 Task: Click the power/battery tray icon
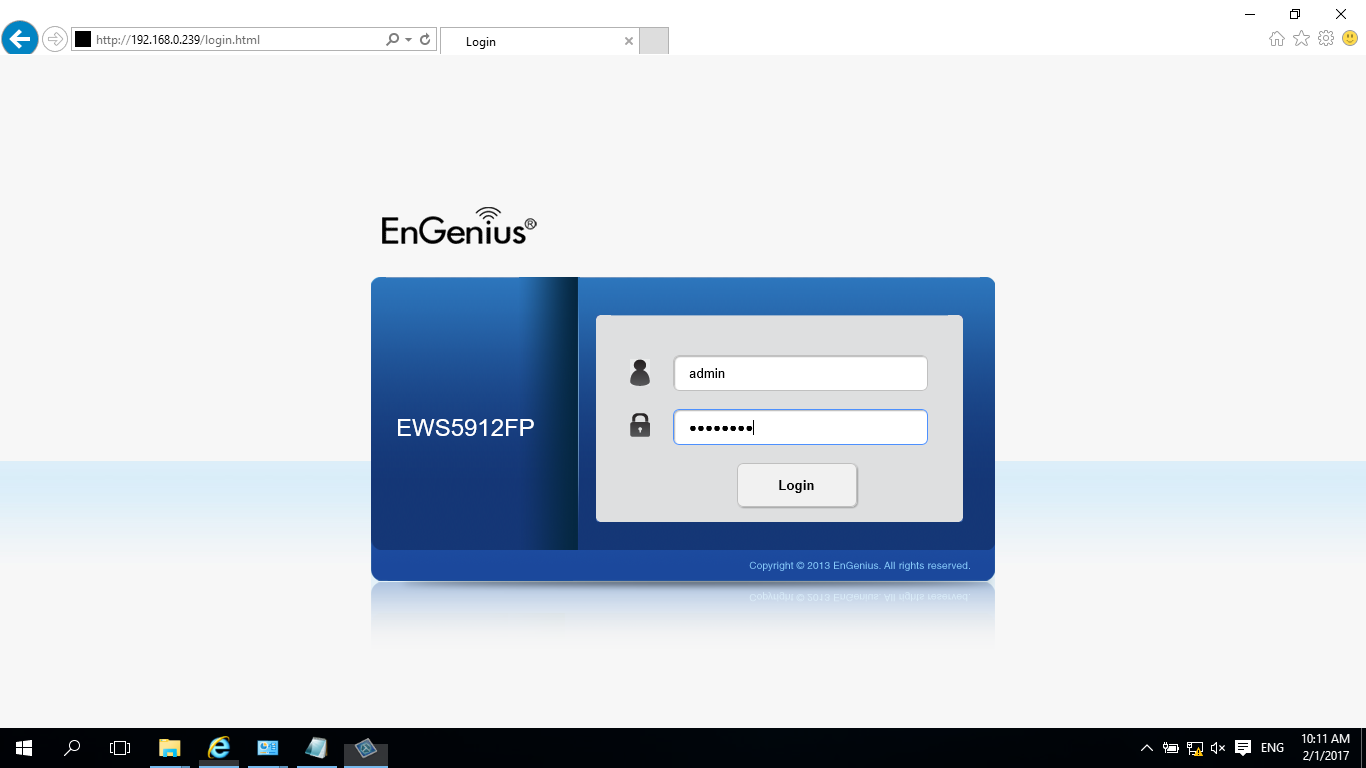tap(1171, 748)
